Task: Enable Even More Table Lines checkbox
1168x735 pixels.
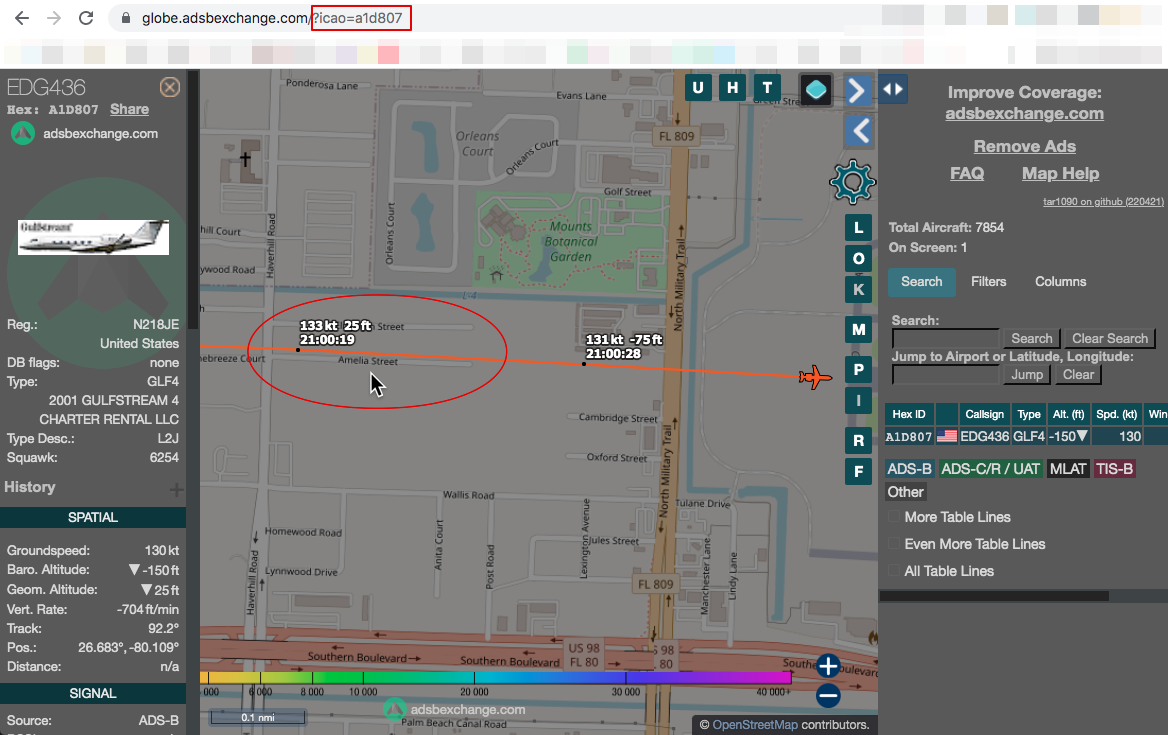Action: click(x=894, y=544)
